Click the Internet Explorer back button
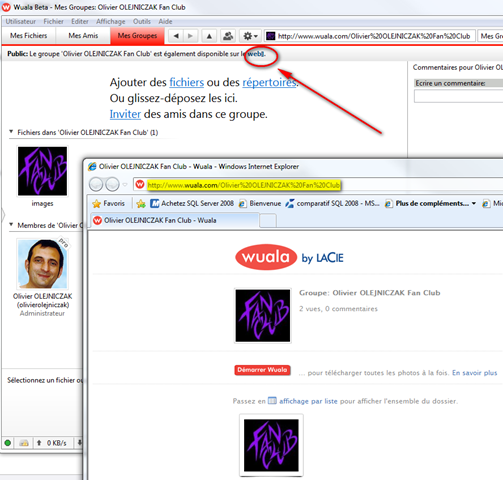503x480 pixels. pos(96,184)
